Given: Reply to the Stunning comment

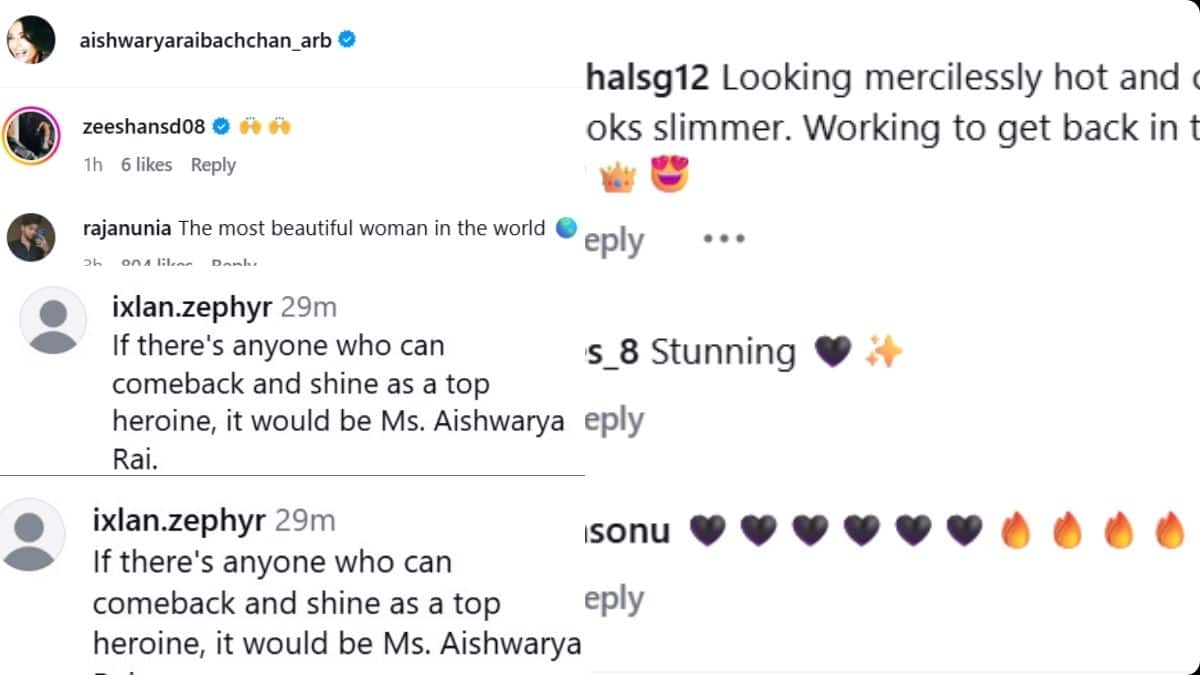Looking at the screenshot, I should [614, 420].
